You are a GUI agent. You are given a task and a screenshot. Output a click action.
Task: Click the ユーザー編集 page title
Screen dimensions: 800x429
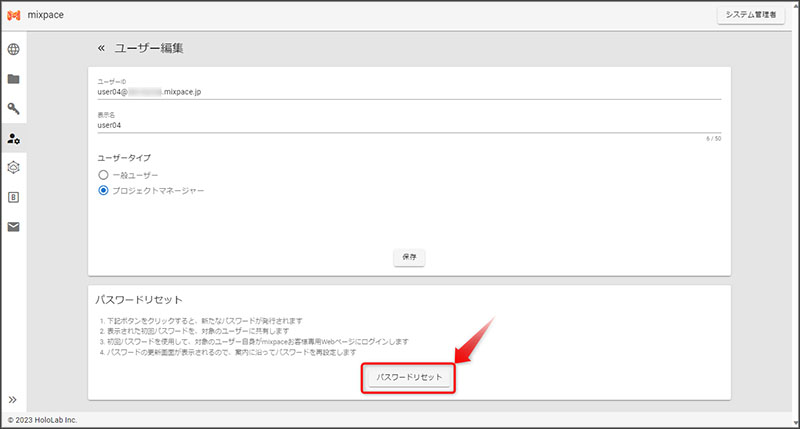(x=149, y=48)
